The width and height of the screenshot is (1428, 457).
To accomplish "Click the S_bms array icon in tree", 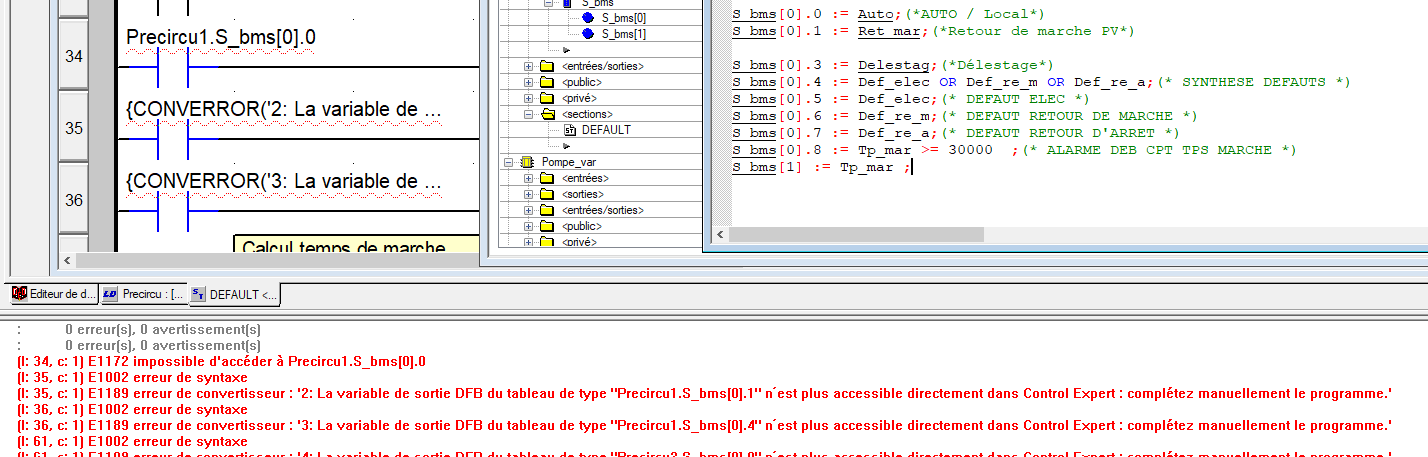I will (567, 4).
